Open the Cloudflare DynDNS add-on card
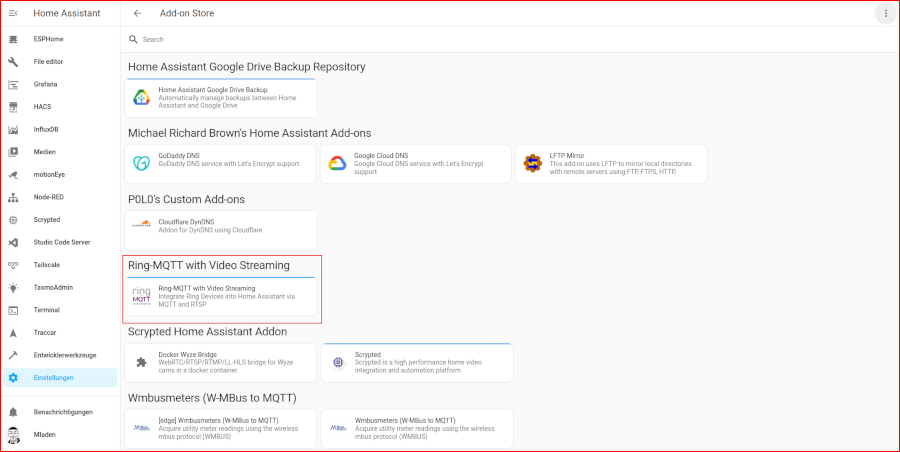This screenshot has height=452, width=900. click(x=221, y=230)
